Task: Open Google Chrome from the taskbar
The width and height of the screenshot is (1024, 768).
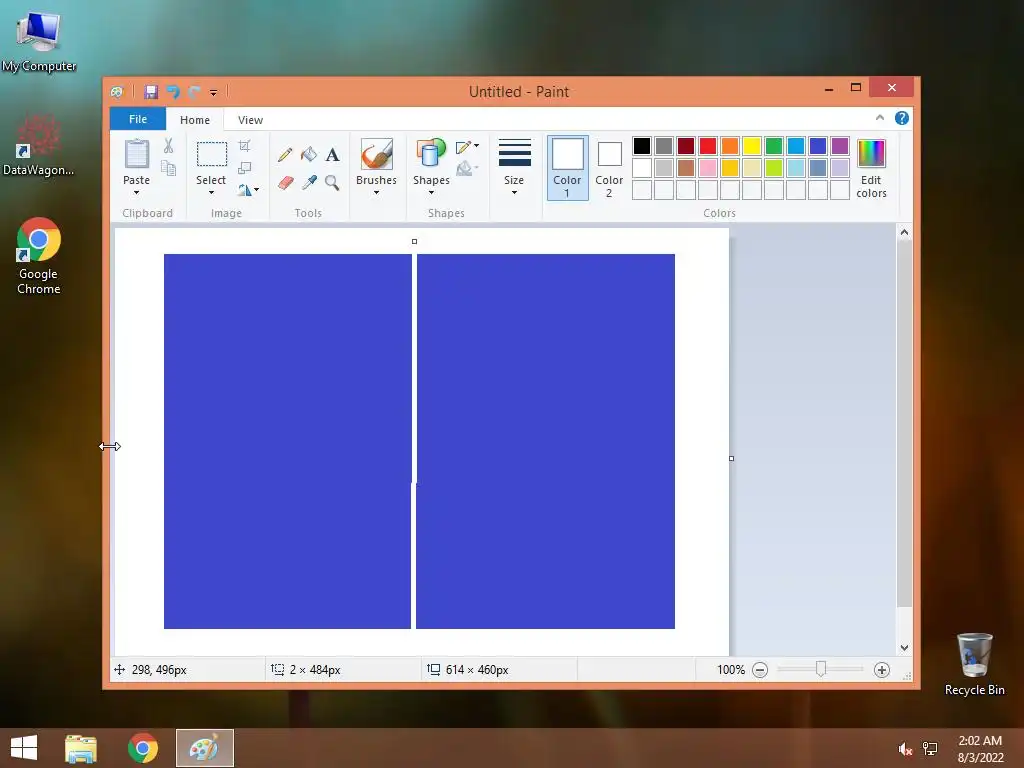Action: coord(143,748)
